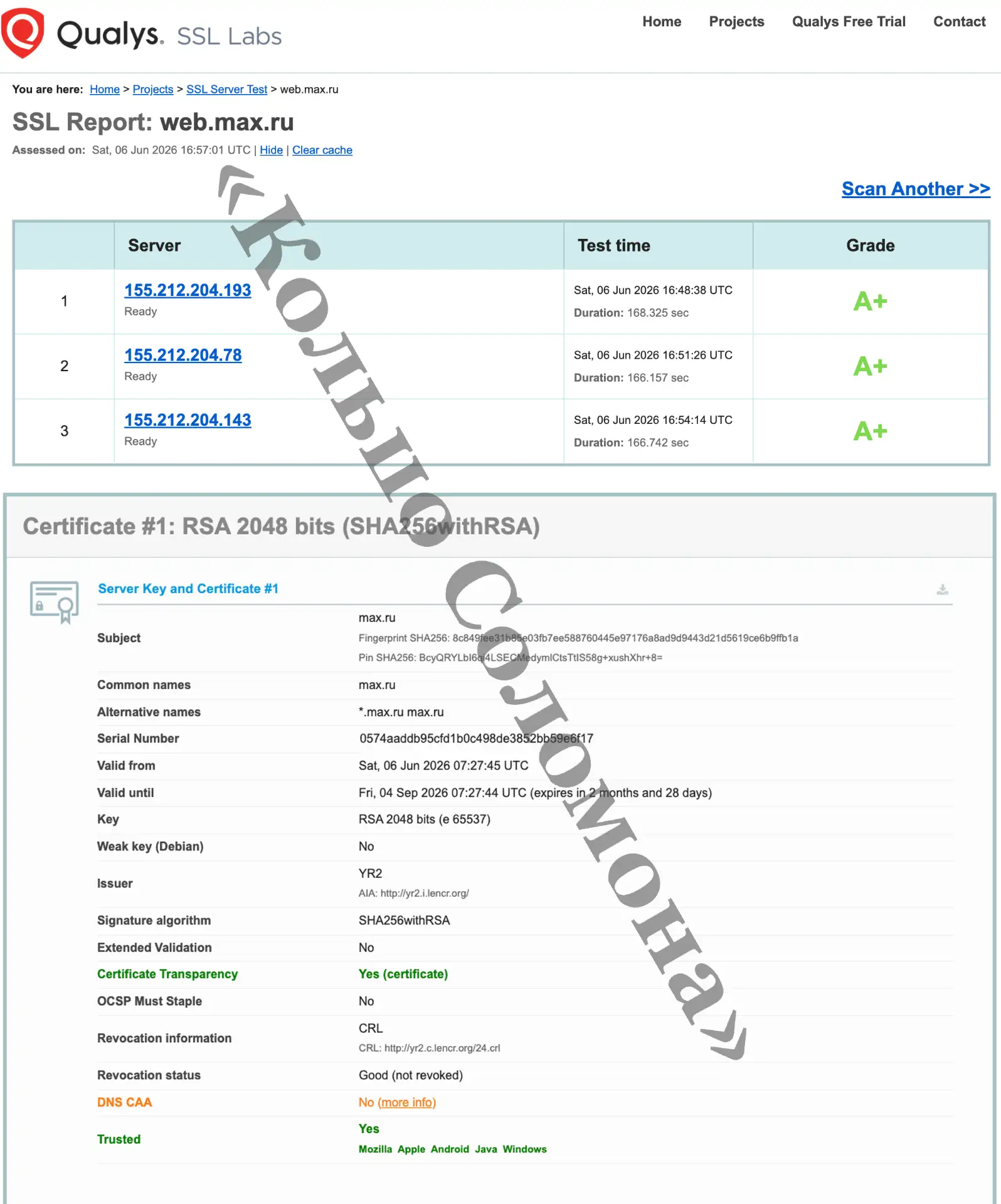
Task: Click the Certificate #1 RSA 2048 bits heading
Action: (x=282, y=526)
